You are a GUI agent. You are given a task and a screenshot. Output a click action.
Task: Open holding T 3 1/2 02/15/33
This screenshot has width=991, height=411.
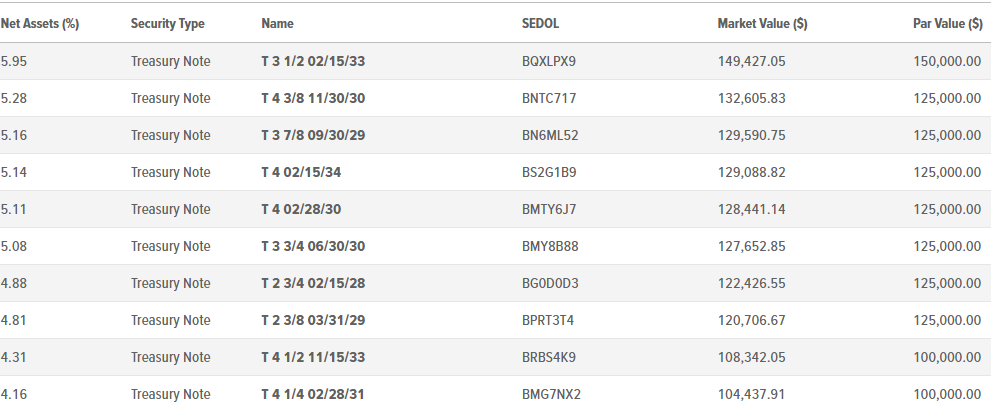pyautogui.click(x=313, y=61)
